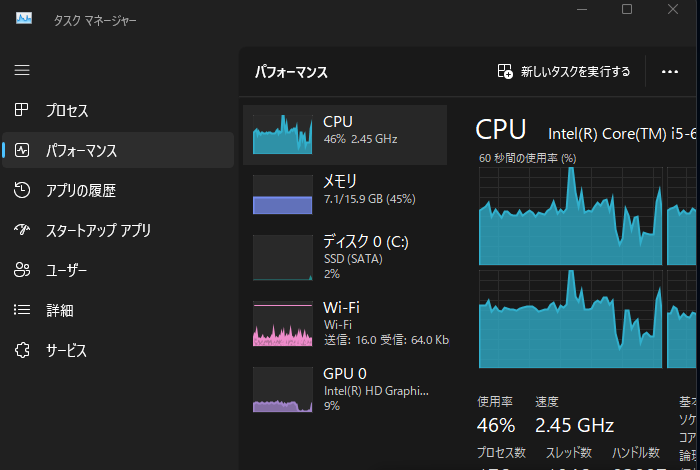Click the ハンドル数 label

636,453
